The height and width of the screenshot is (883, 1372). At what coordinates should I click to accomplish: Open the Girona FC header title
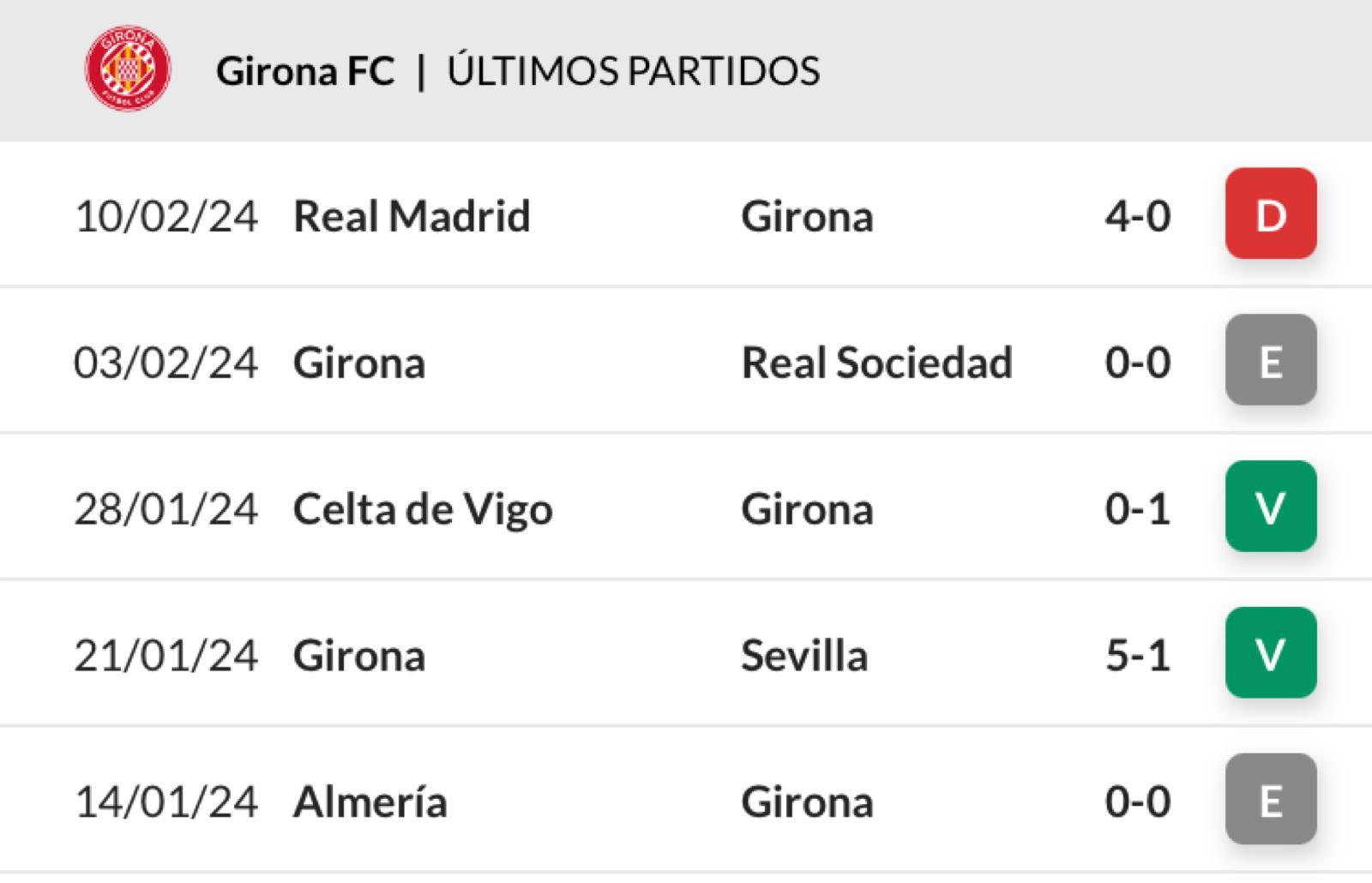pyautogui.click(x=305, y=71)
